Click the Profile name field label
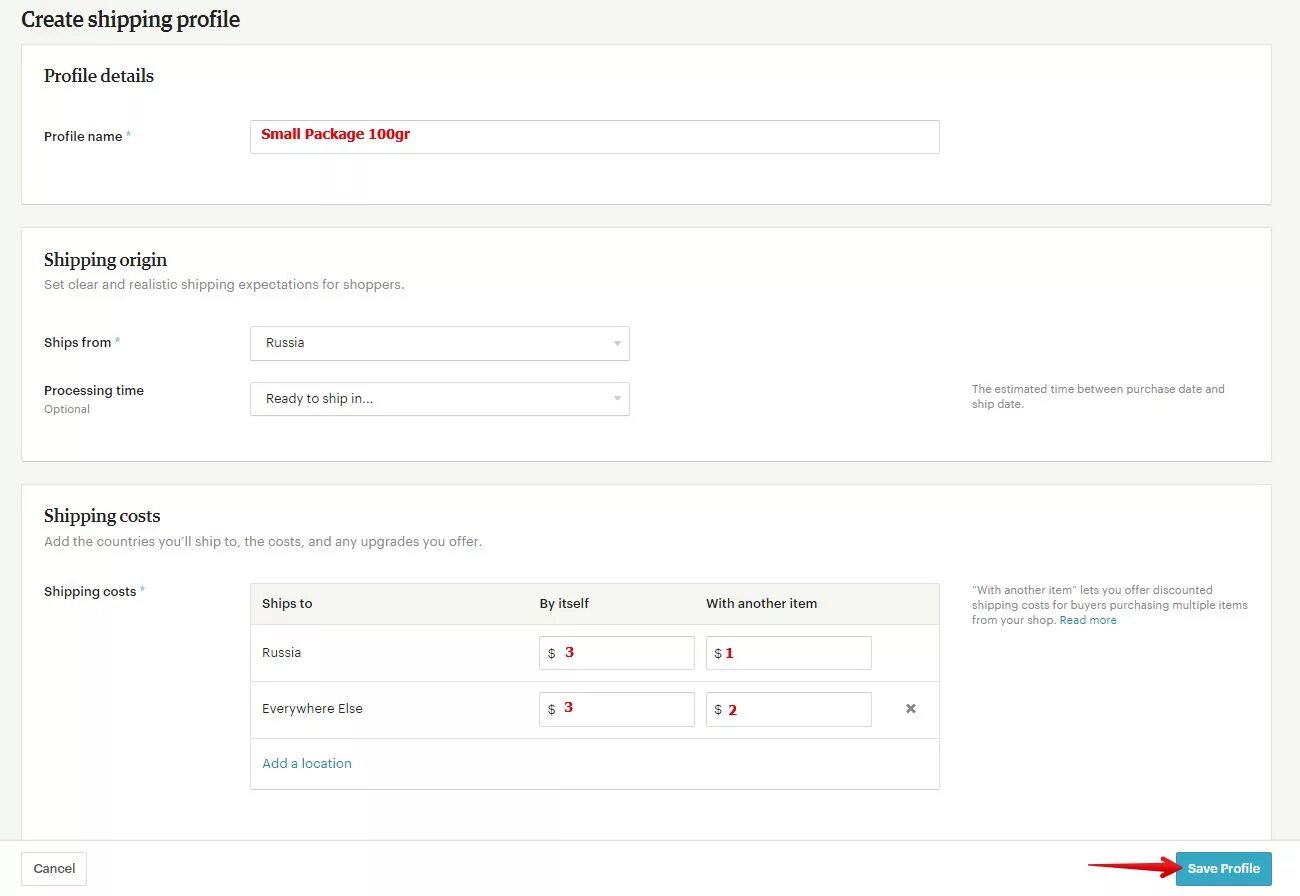The image size is (1300, 896). click(x=83, y=137)
